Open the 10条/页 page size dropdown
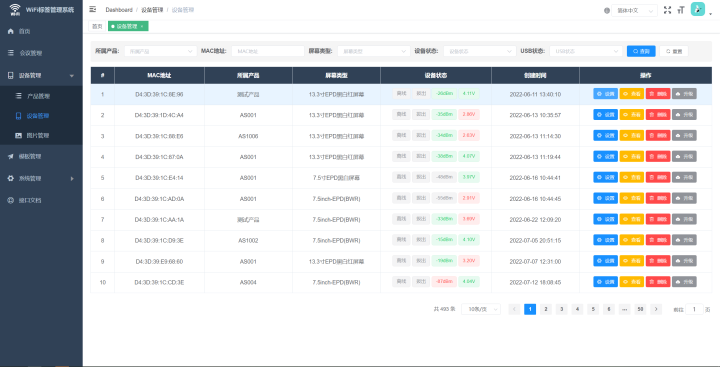 pyautogui.click(x=481, y=309)
